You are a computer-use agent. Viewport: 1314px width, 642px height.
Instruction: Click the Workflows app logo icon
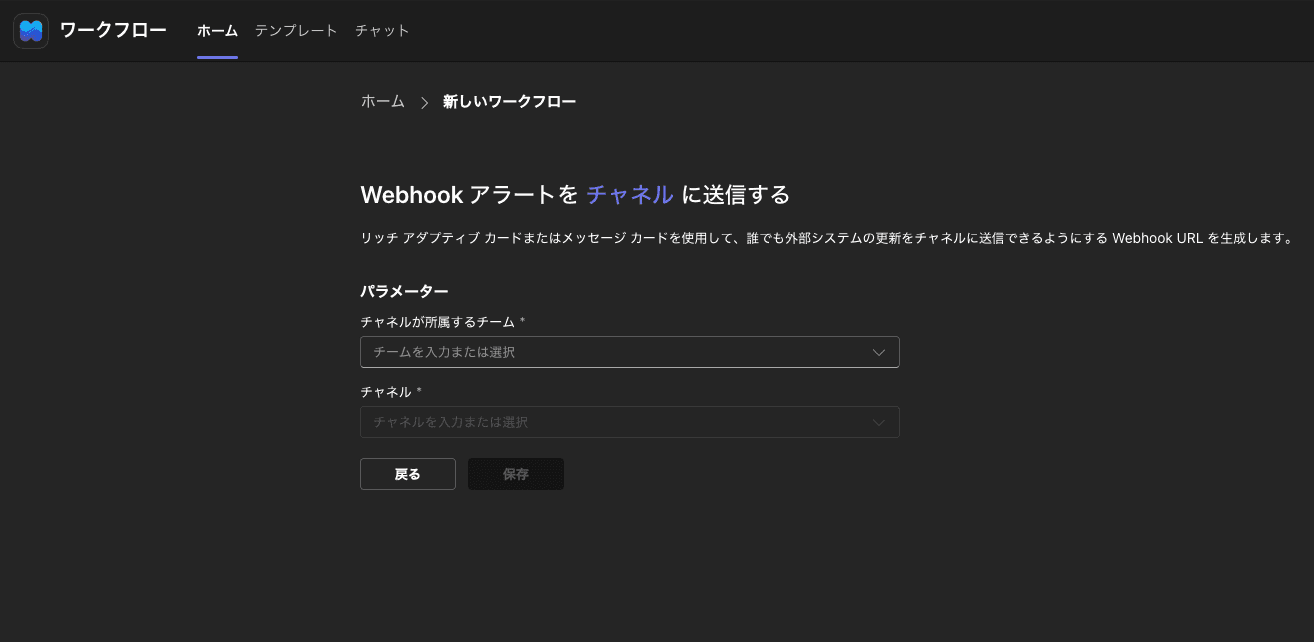[x=31, y=31]
